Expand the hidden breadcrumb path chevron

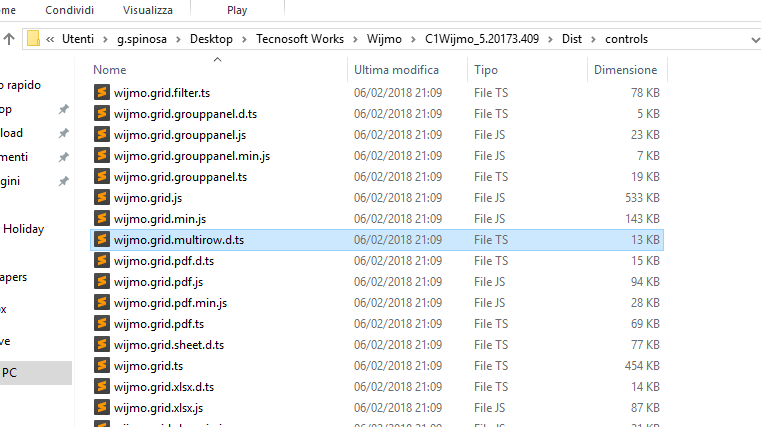point(49,39)
